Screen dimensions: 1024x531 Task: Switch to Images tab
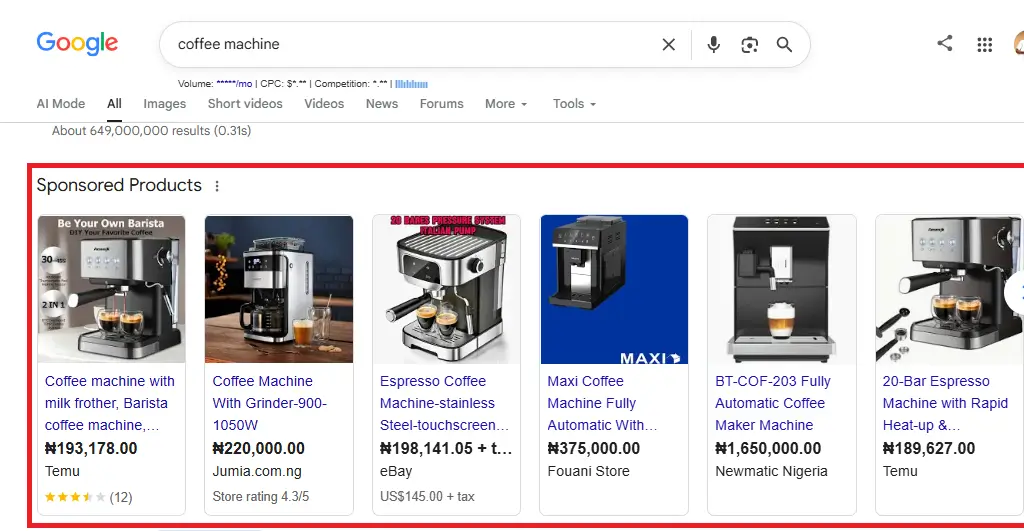[165, 104]
